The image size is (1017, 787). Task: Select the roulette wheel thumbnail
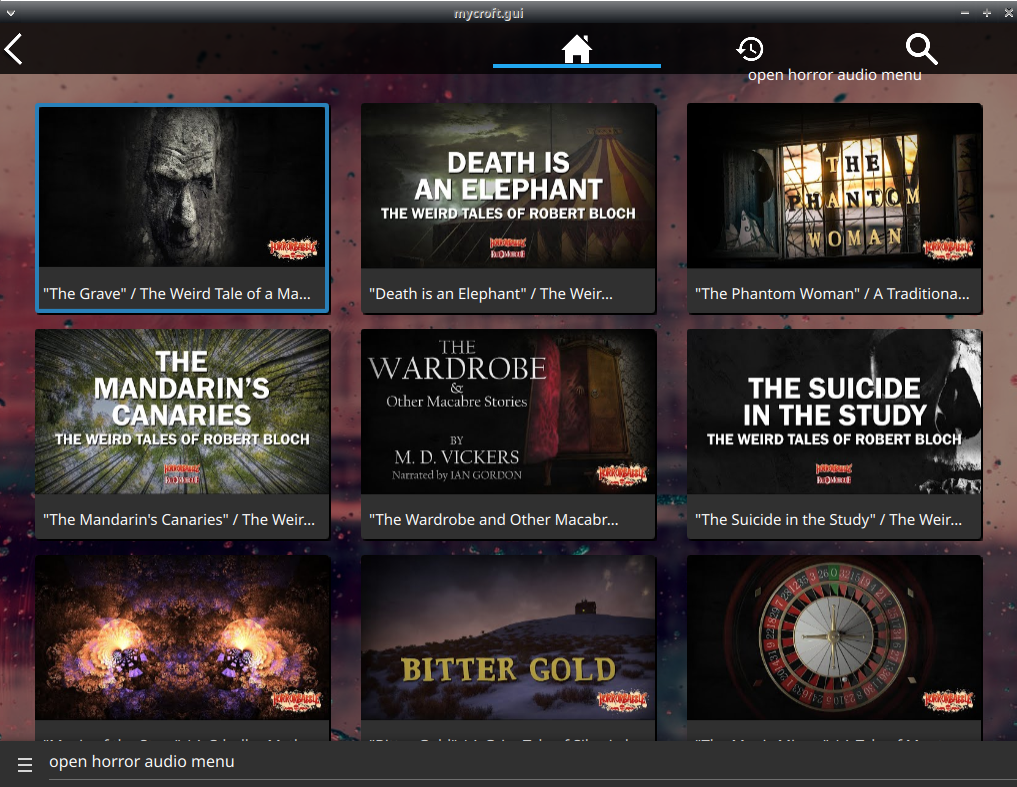(835, 637)
